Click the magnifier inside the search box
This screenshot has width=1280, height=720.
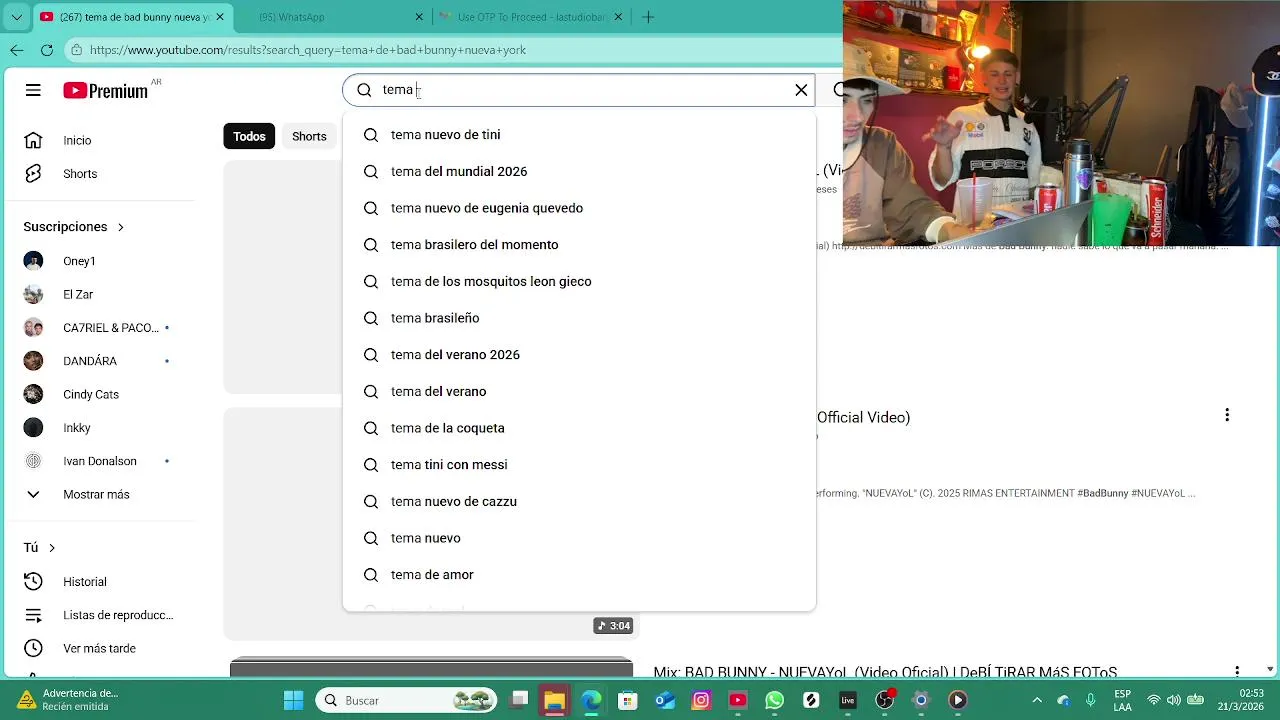[364, 90]
